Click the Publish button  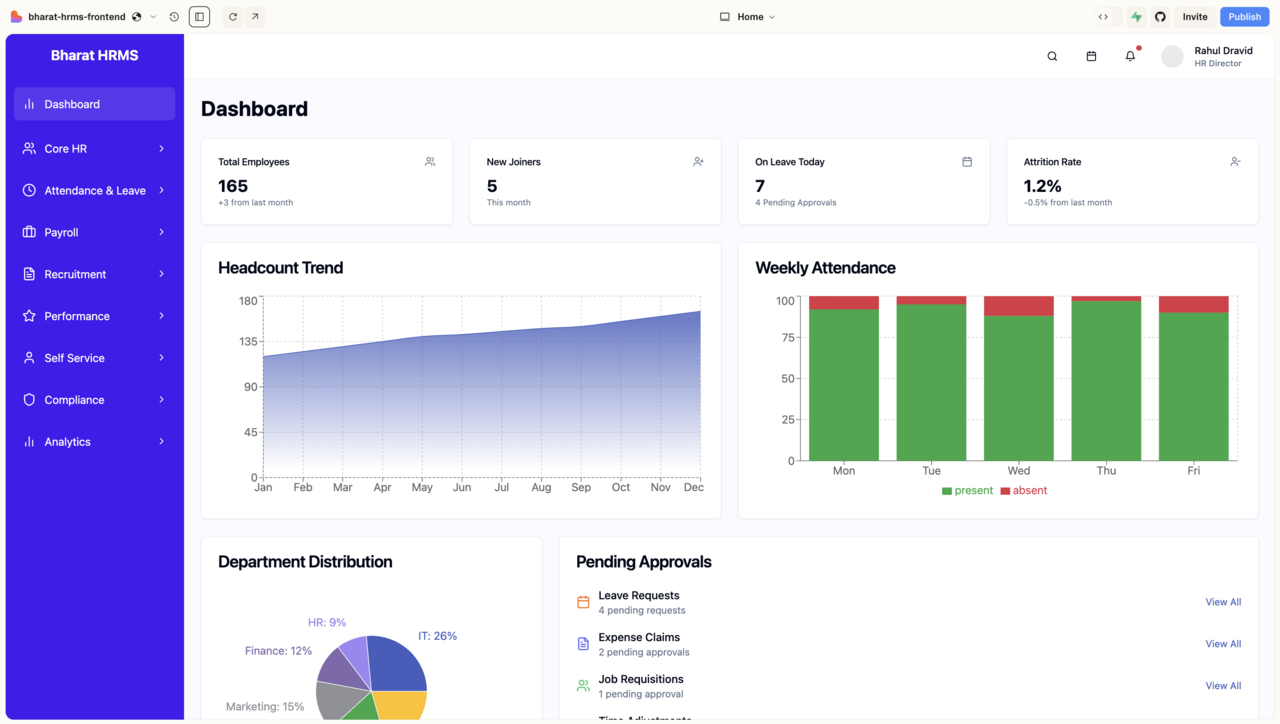[1244, 16]
